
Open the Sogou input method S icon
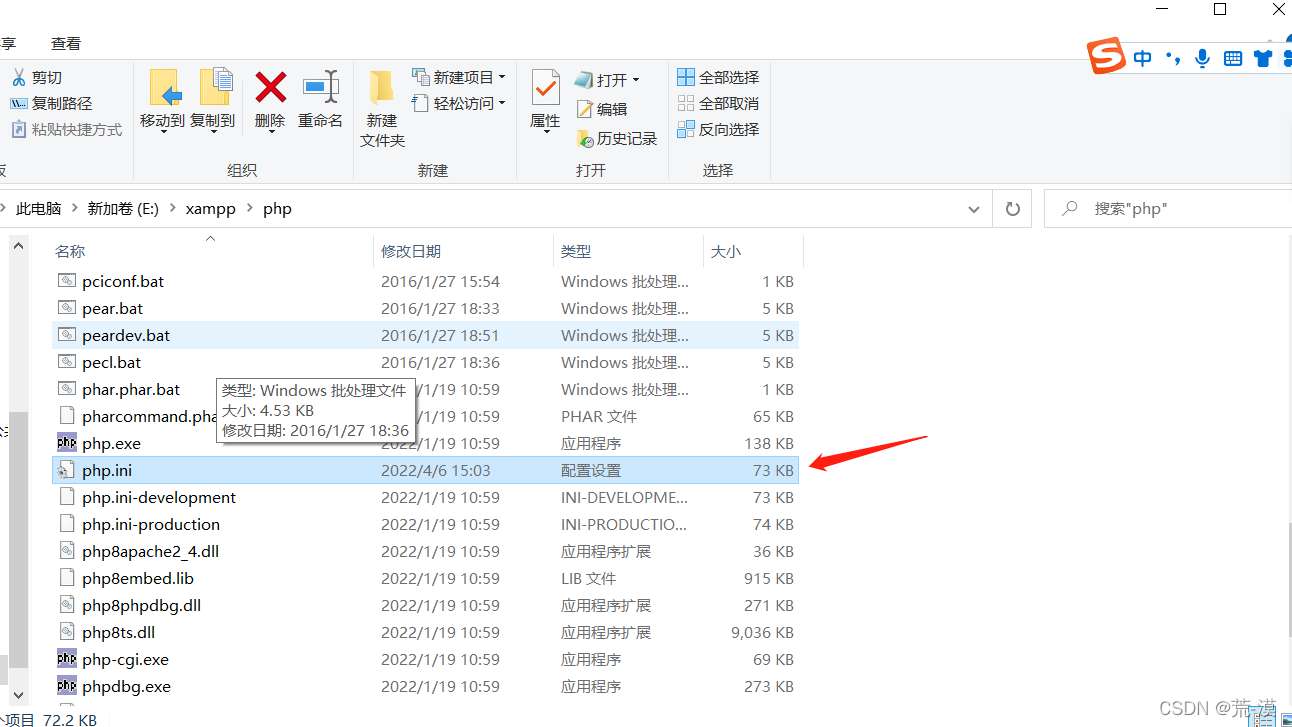click(1104, 57)
